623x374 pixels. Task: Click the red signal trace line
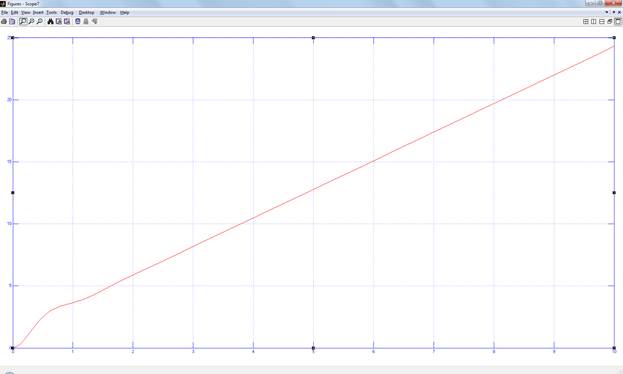tap(313, 189)
